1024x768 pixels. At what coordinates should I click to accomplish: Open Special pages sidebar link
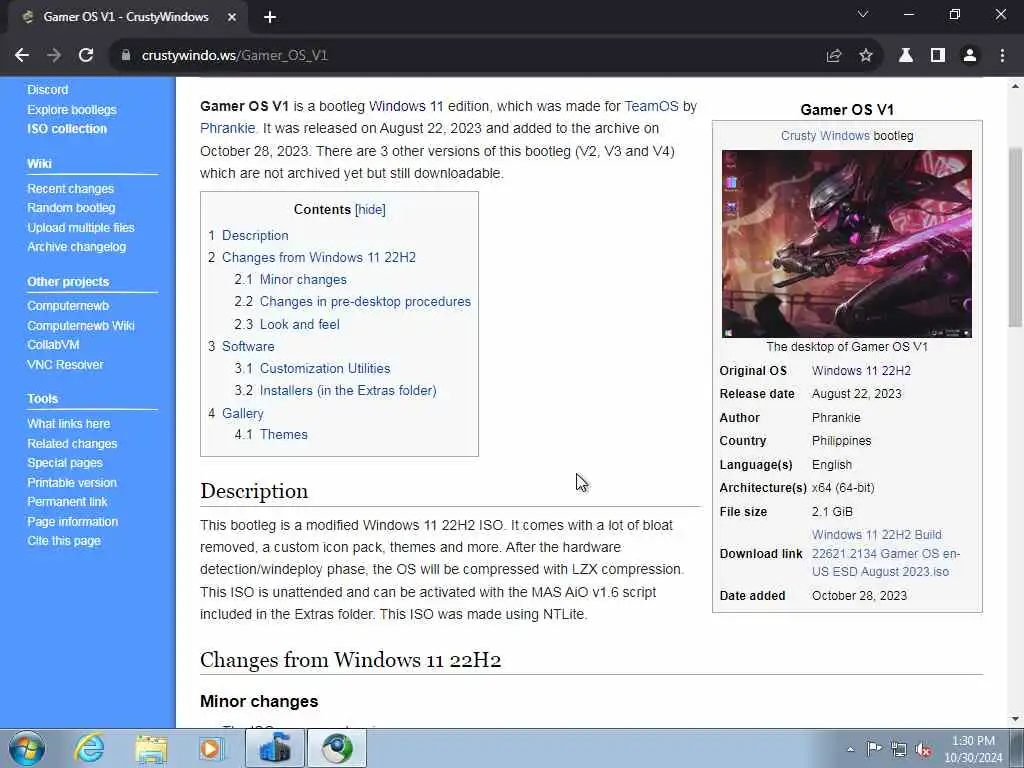[65, 463]
